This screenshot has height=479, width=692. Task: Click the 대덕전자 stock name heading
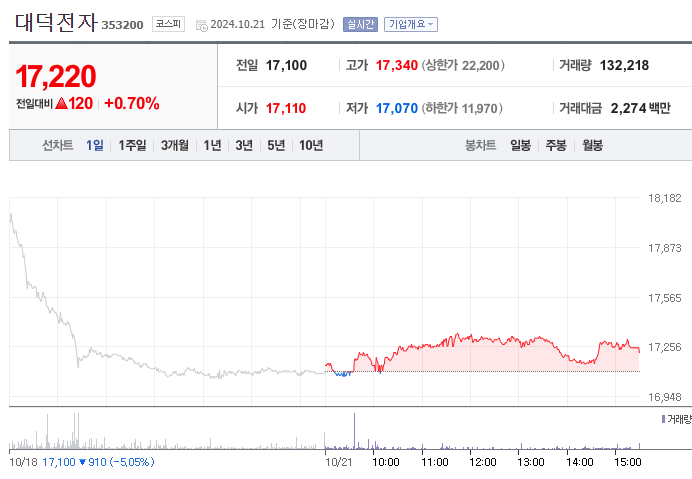pyautogui.click(x=56, y=23)
